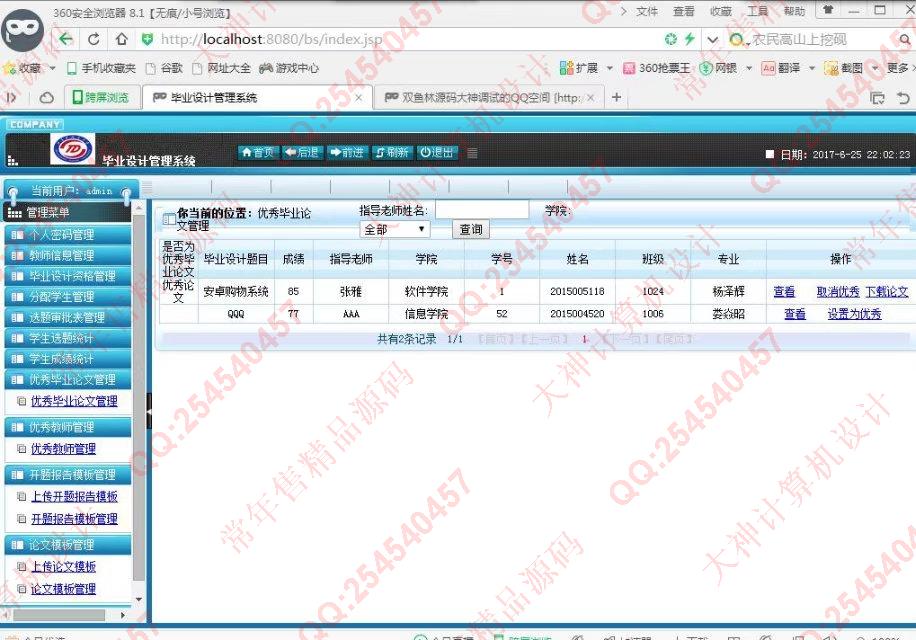Expand 教师信息管理 menu section
This screenshot has width=916, height=640.
tap(68, 255)
